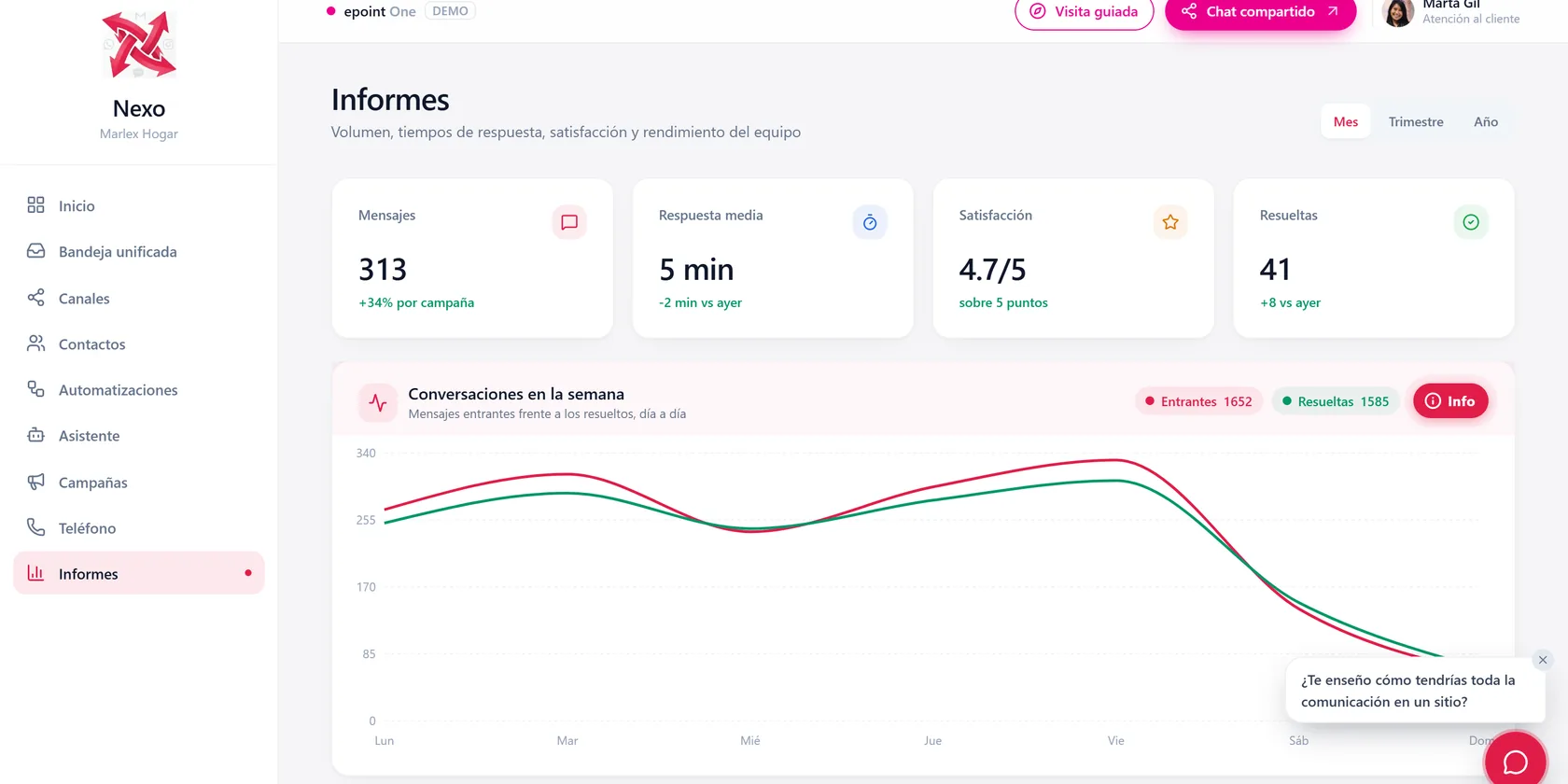This screenshot has width=1568, height=784.
Task: Switch to the Mes period tab
Action: (1346, 121)
